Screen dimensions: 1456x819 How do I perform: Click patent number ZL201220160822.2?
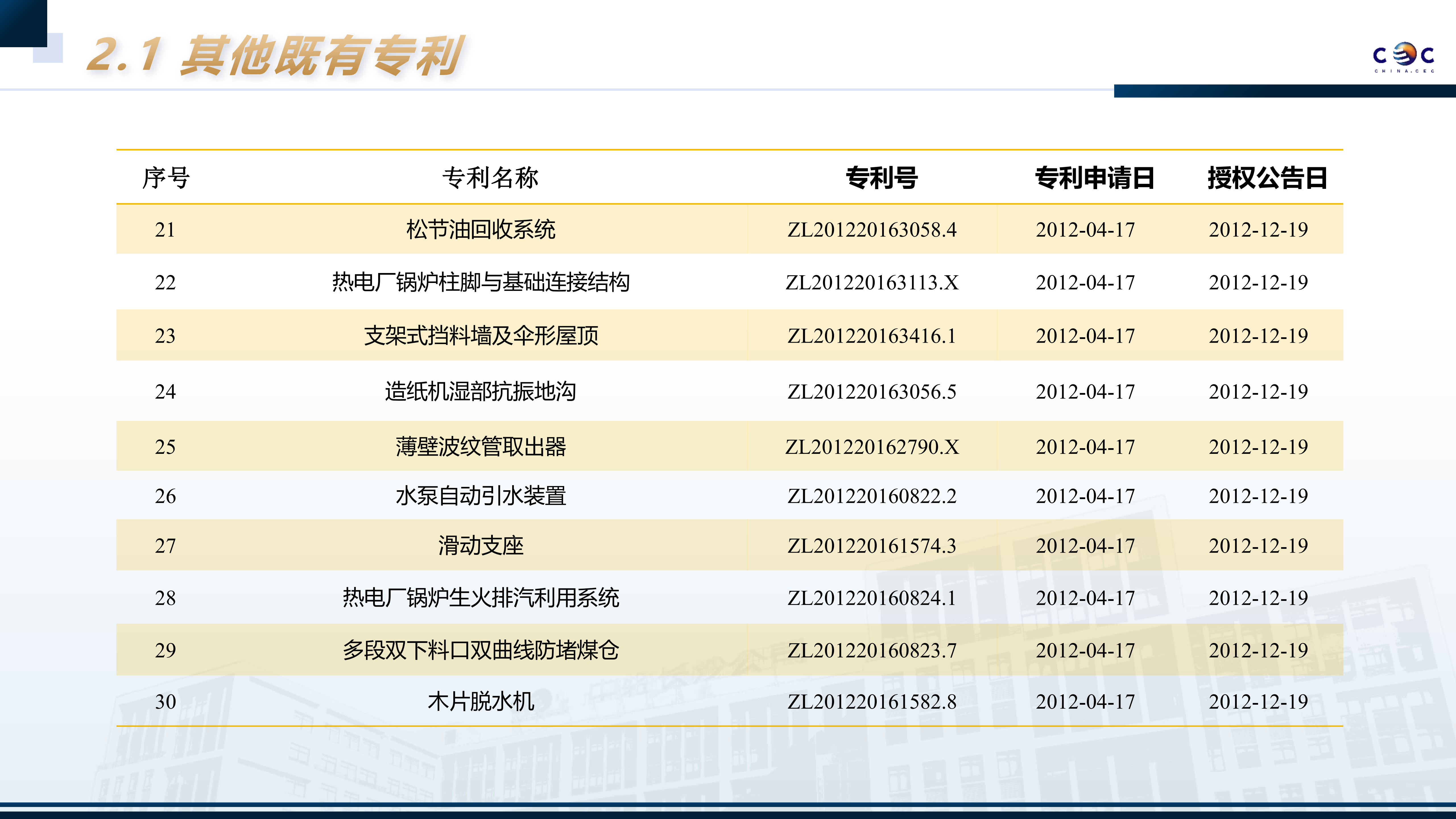pyautogui.click(x=872, y=496)
